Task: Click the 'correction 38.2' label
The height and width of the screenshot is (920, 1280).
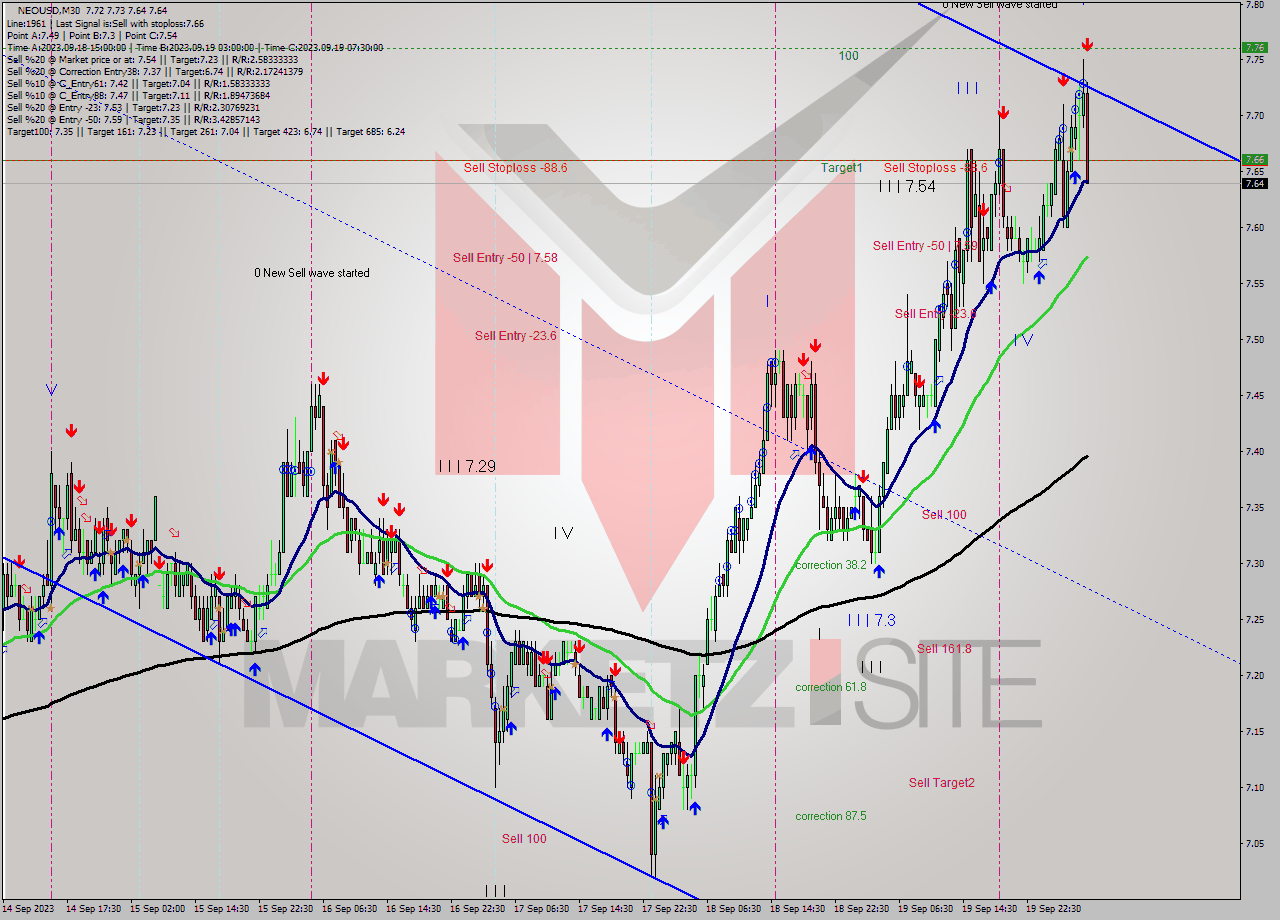Action: point(831,565)
